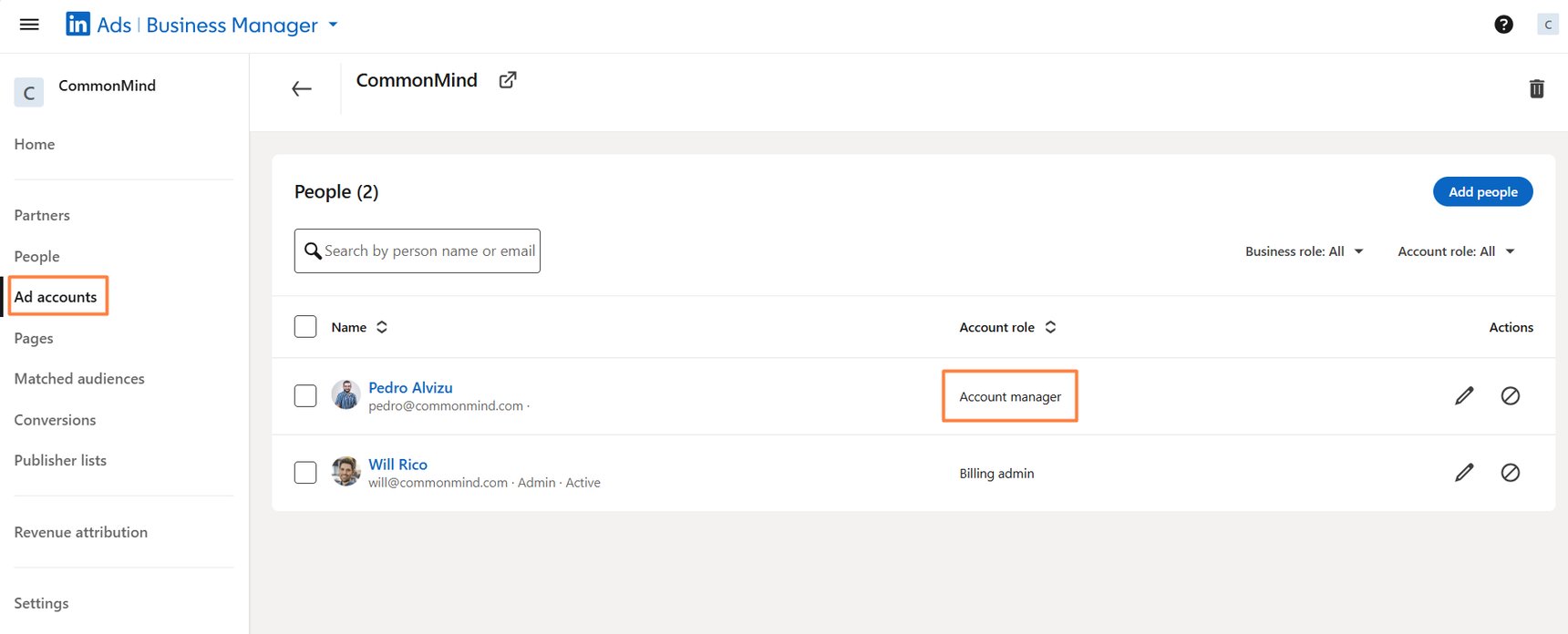Open Publisher lists in sidebar
Viewport: 1568px width, 634px height.
click(60, 460)
